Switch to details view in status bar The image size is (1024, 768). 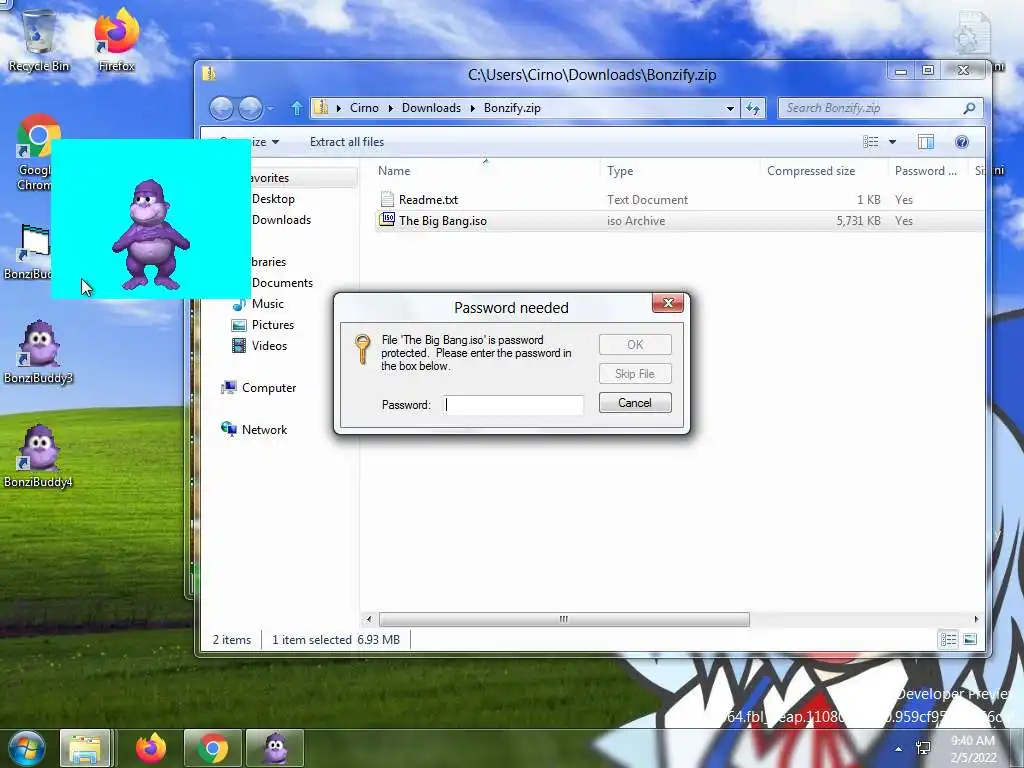948,639
